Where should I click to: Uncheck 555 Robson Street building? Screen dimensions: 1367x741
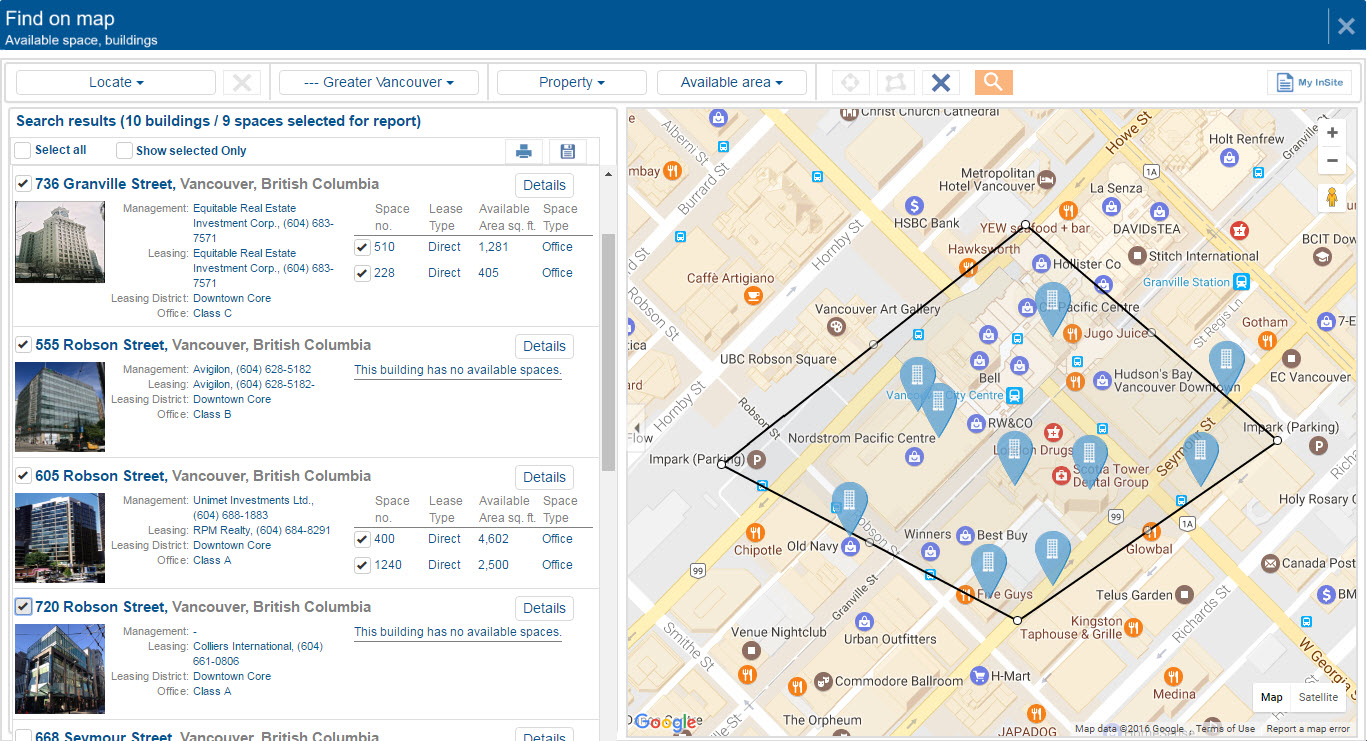pyautogui.click(x=23, y=345)
